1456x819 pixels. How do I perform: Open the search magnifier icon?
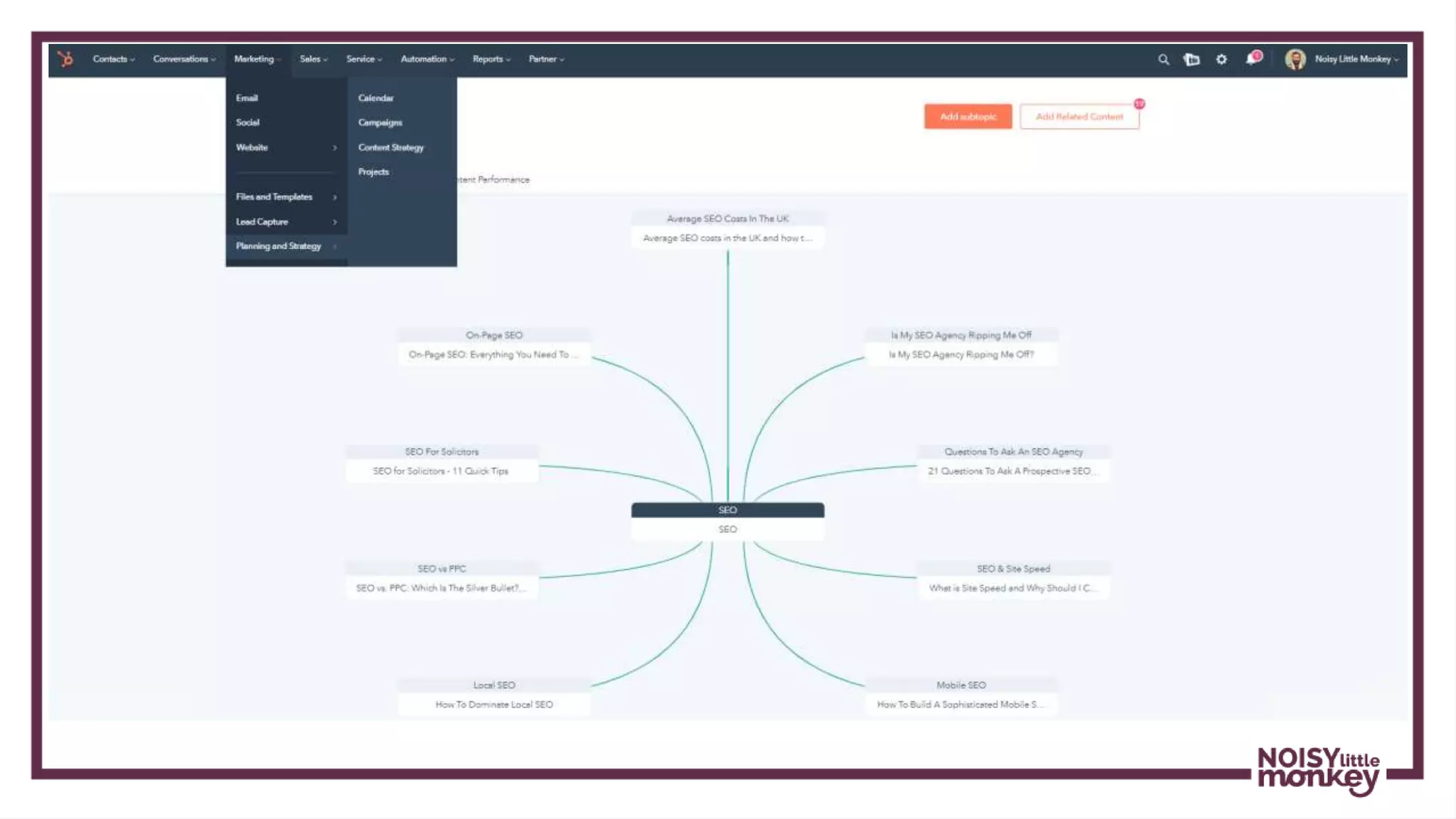1163,60
